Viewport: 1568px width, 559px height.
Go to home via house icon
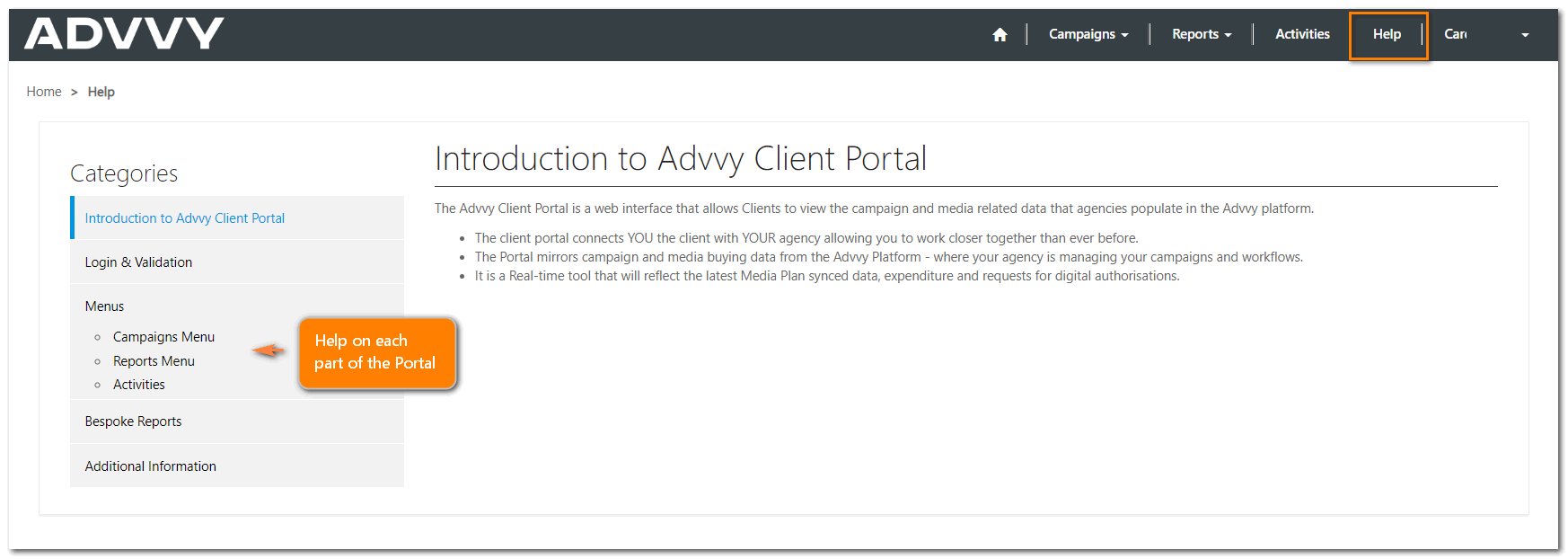click(x=1000, y=34)
